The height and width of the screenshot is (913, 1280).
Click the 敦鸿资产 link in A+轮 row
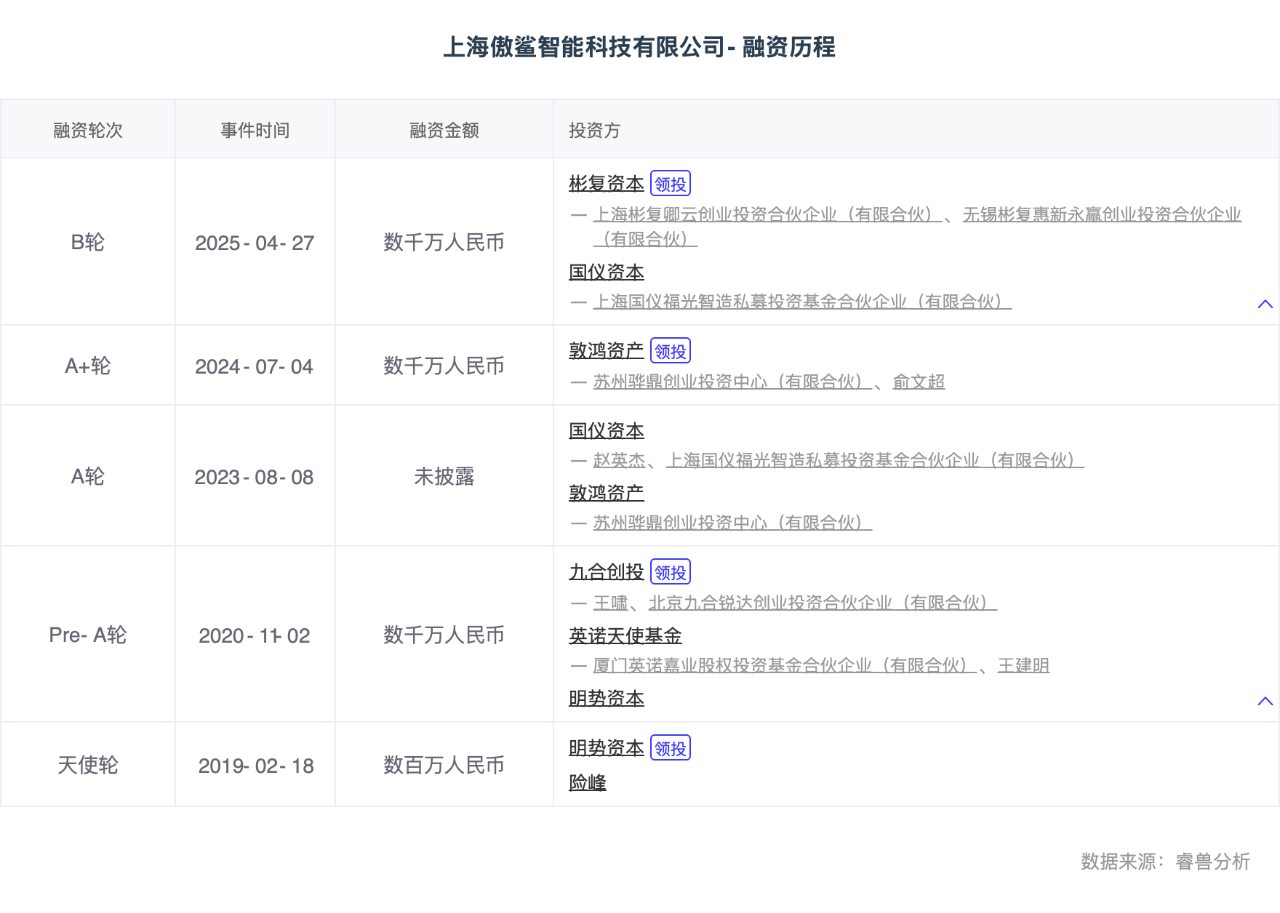[x=606, y=351]
